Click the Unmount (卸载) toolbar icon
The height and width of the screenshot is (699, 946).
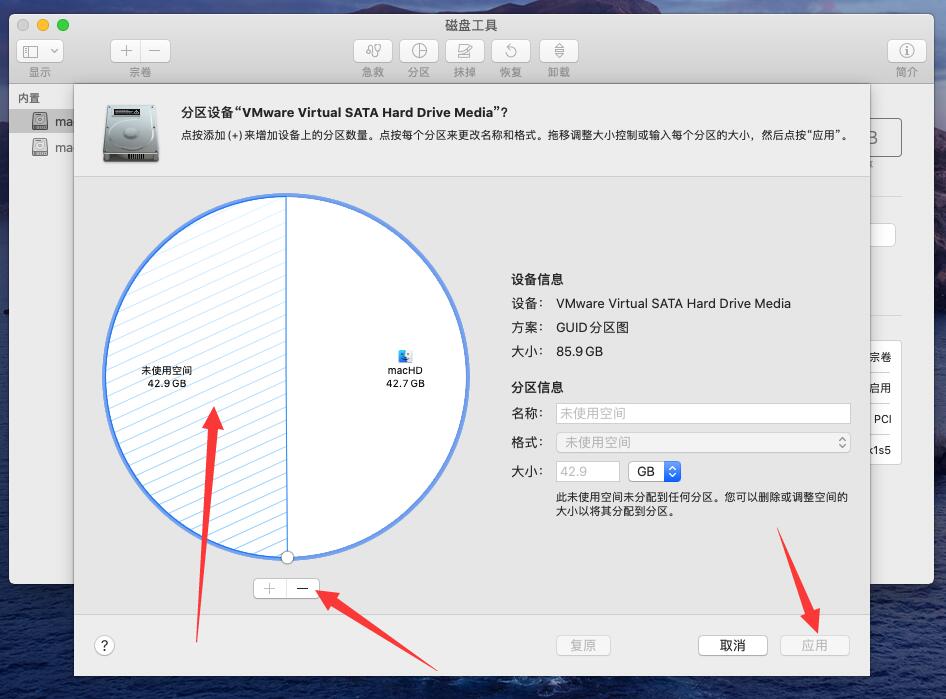pyautogui.click(x=559, y=51)
